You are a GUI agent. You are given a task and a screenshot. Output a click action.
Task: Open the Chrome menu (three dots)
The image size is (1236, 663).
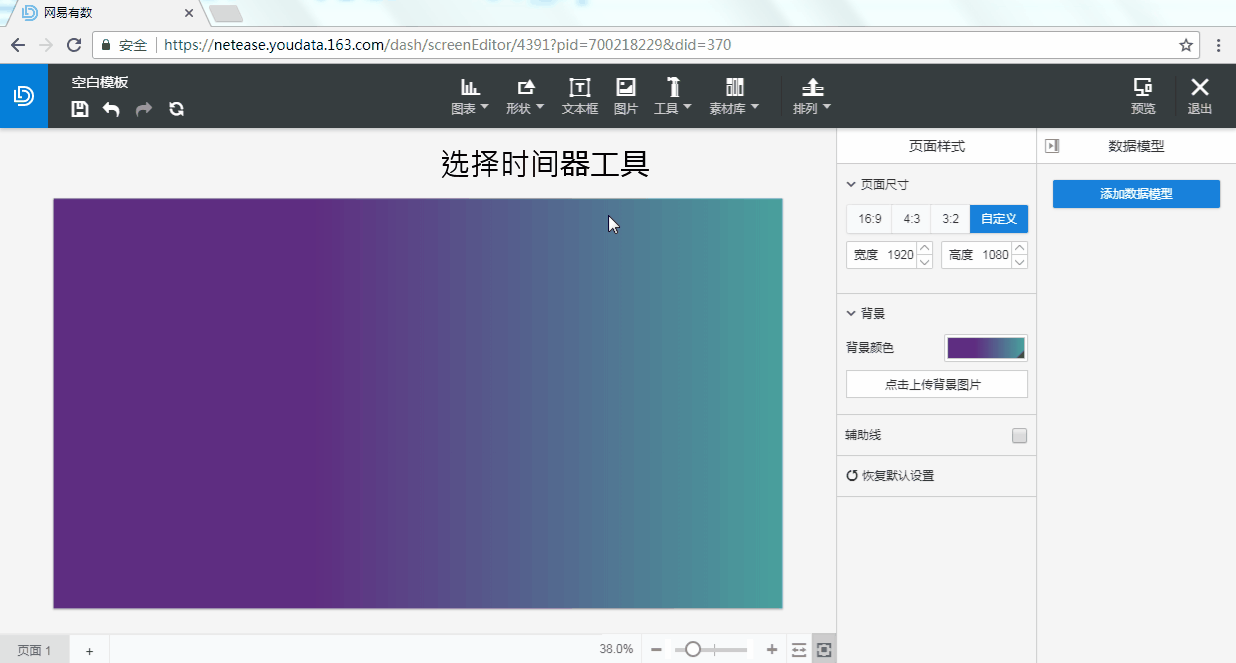[1218, 45]
